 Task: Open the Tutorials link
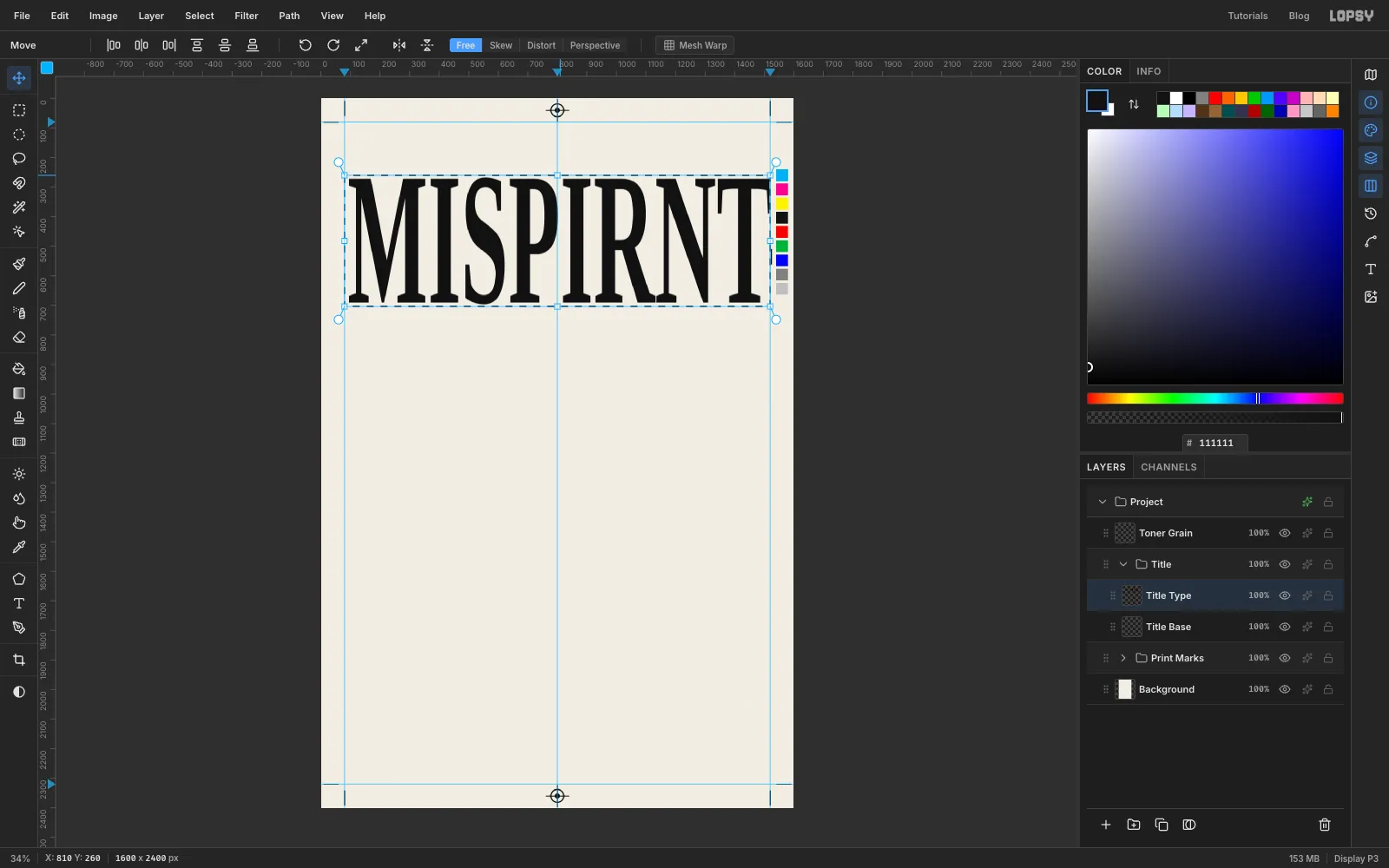pos(1247,16)
